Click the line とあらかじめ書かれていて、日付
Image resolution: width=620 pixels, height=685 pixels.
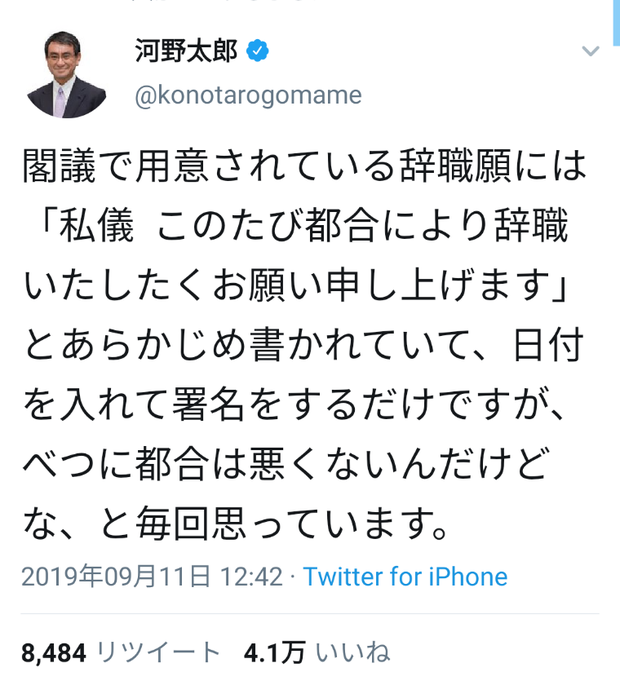point(303,345)
